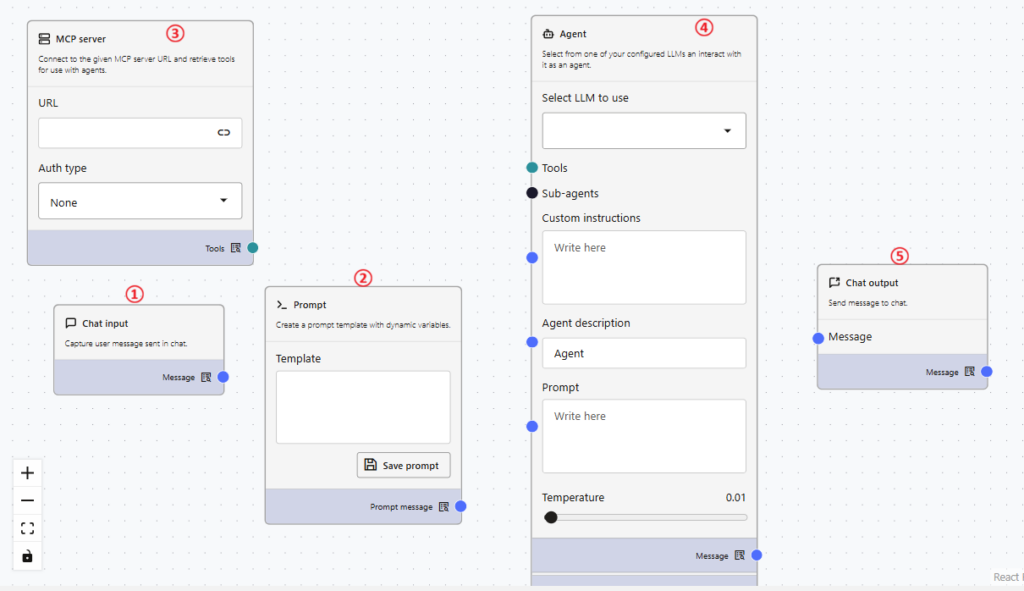
Task: Click the MCP server node icon
Action: click(44, 39)
